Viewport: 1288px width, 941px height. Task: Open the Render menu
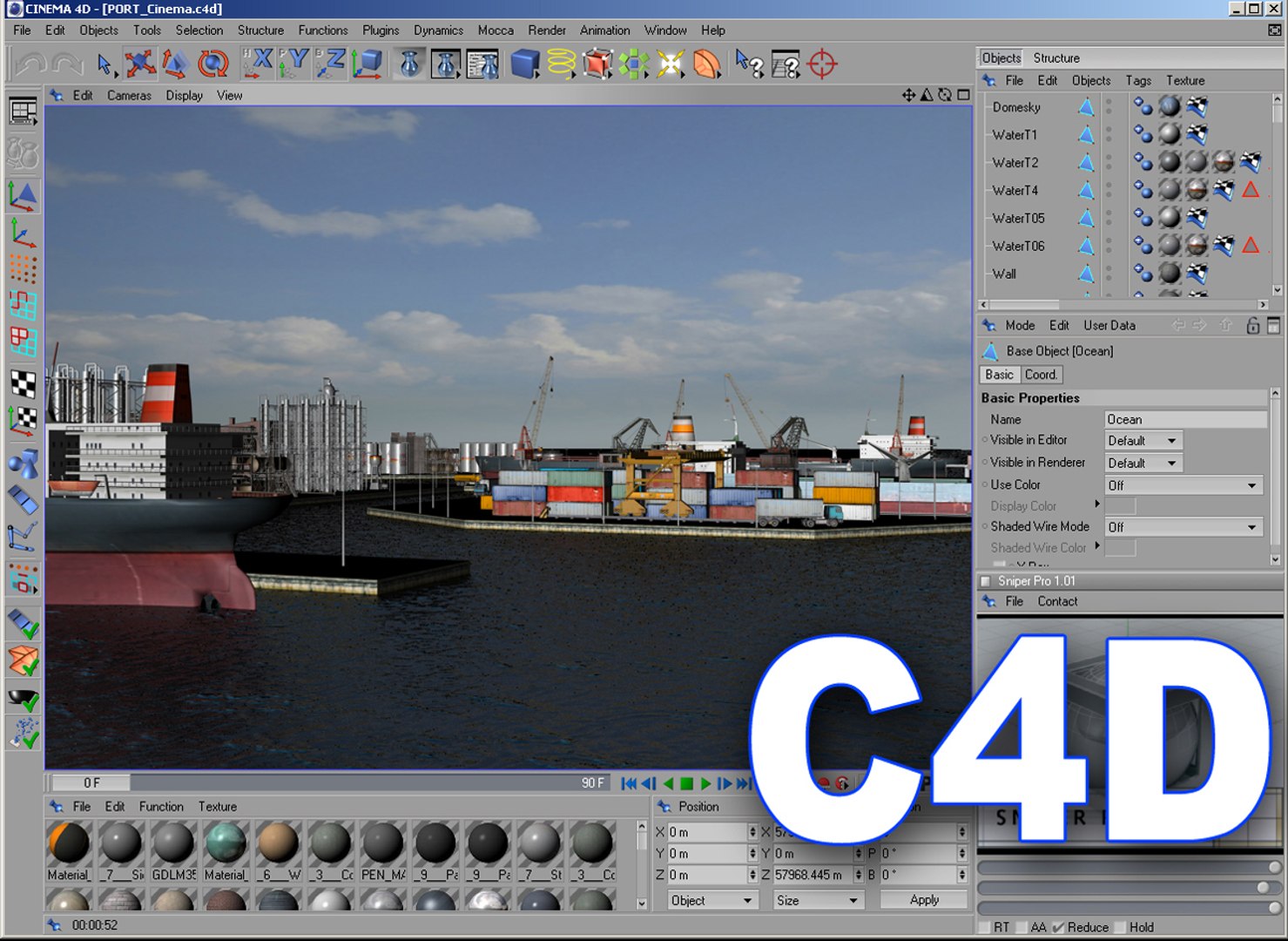(547, 30)
